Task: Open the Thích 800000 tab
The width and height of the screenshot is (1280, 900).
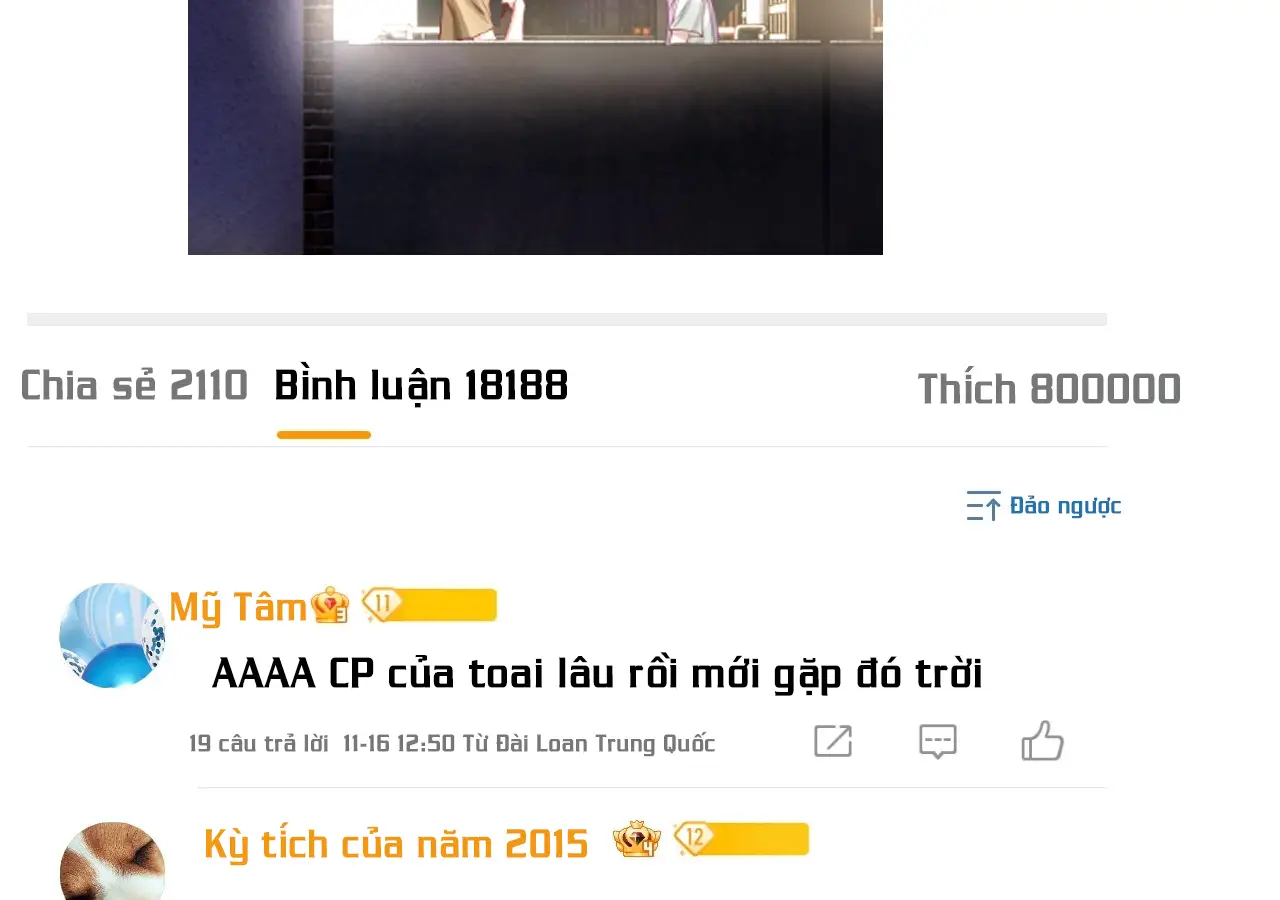Action: coord(1049,389)
